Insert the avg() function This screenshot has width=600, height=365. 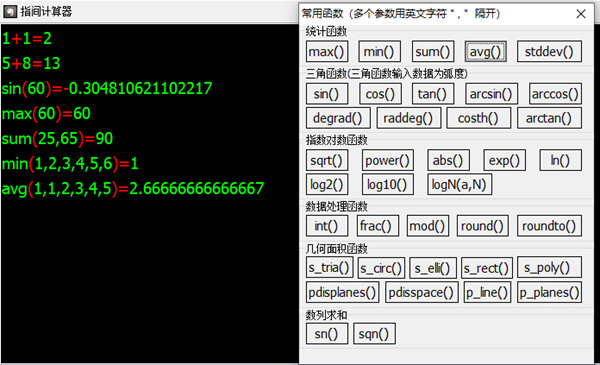[x=486, y=51]
